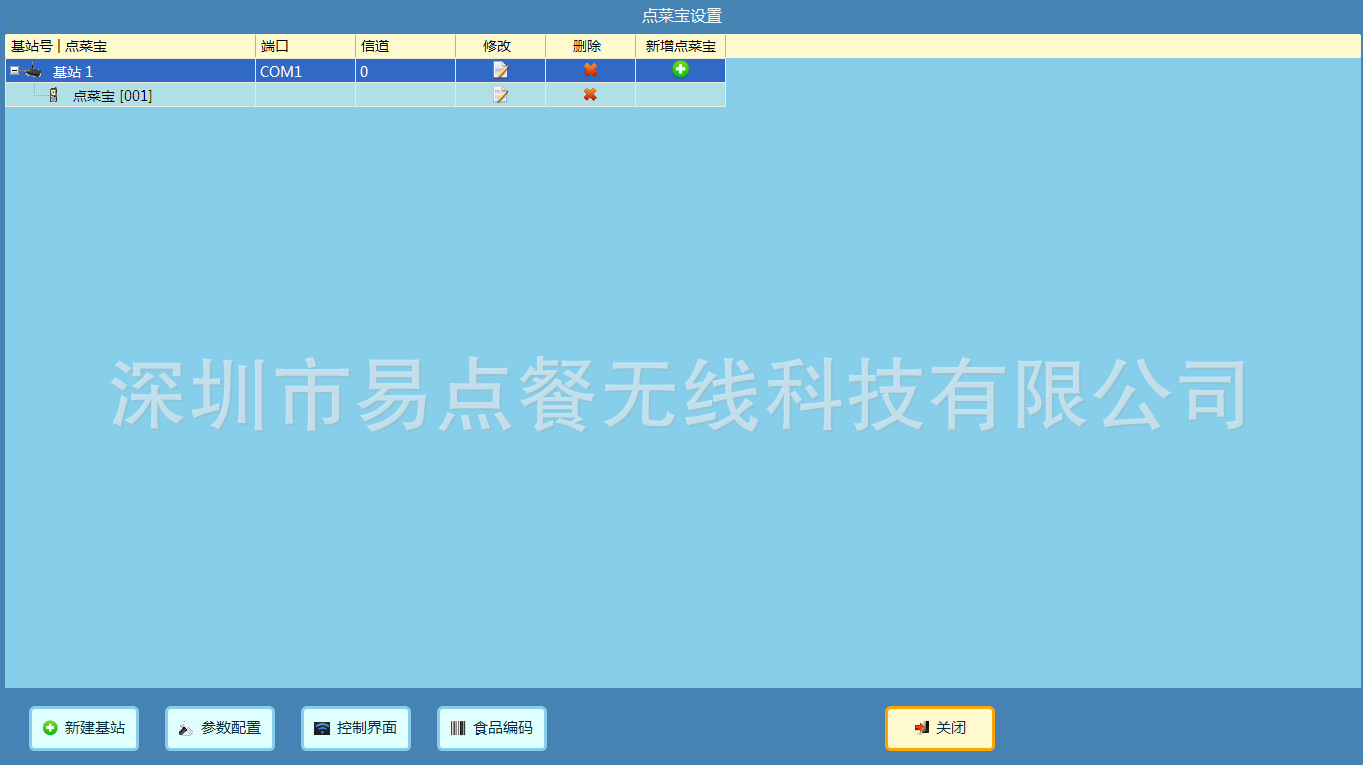Click the channel value 0 cell
Screen dimensions: 1363x765
pyautogui.click(x=405, y=71)
